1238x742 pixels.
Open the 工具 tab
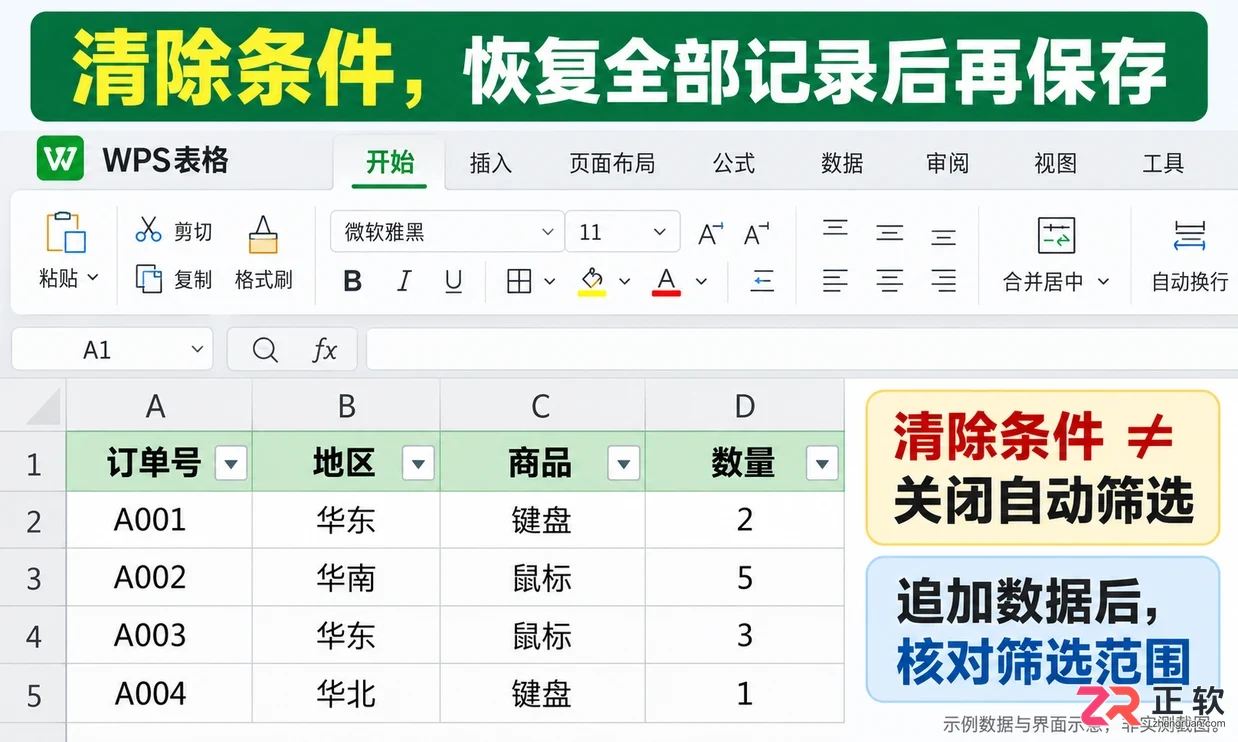click(x=1163, y=163)
